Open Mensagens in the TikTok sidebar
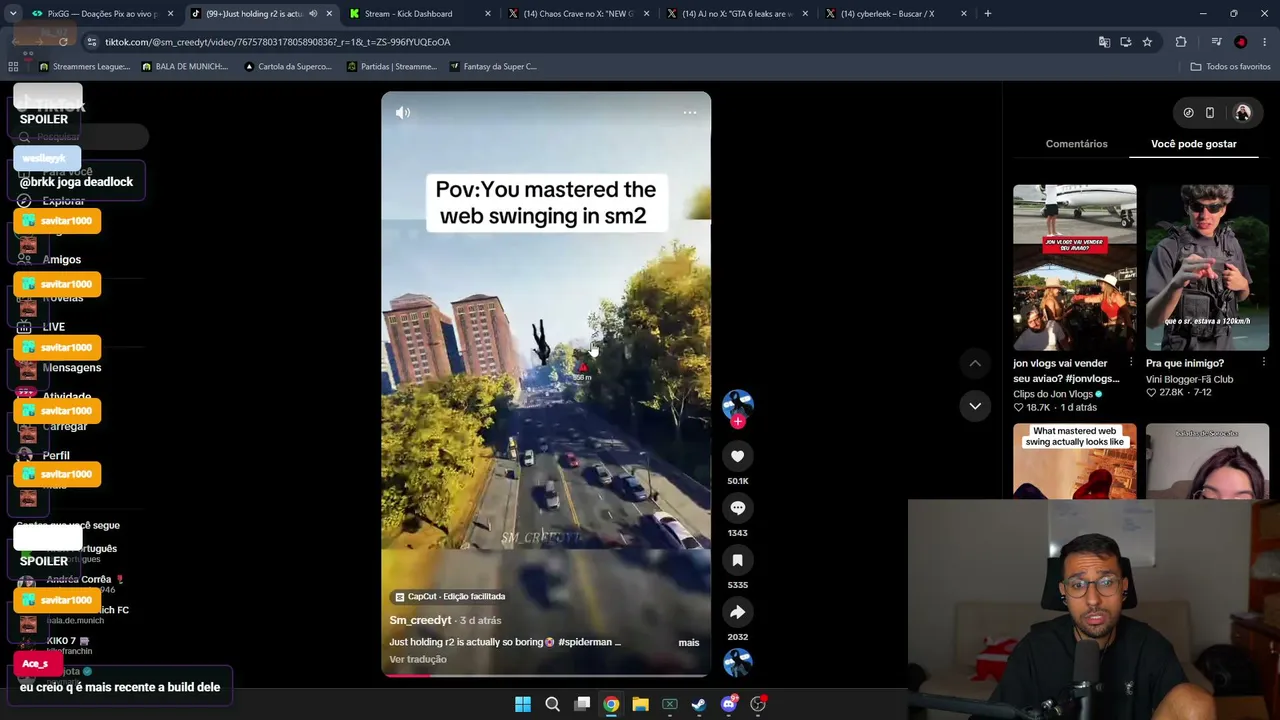 [72, 368]
